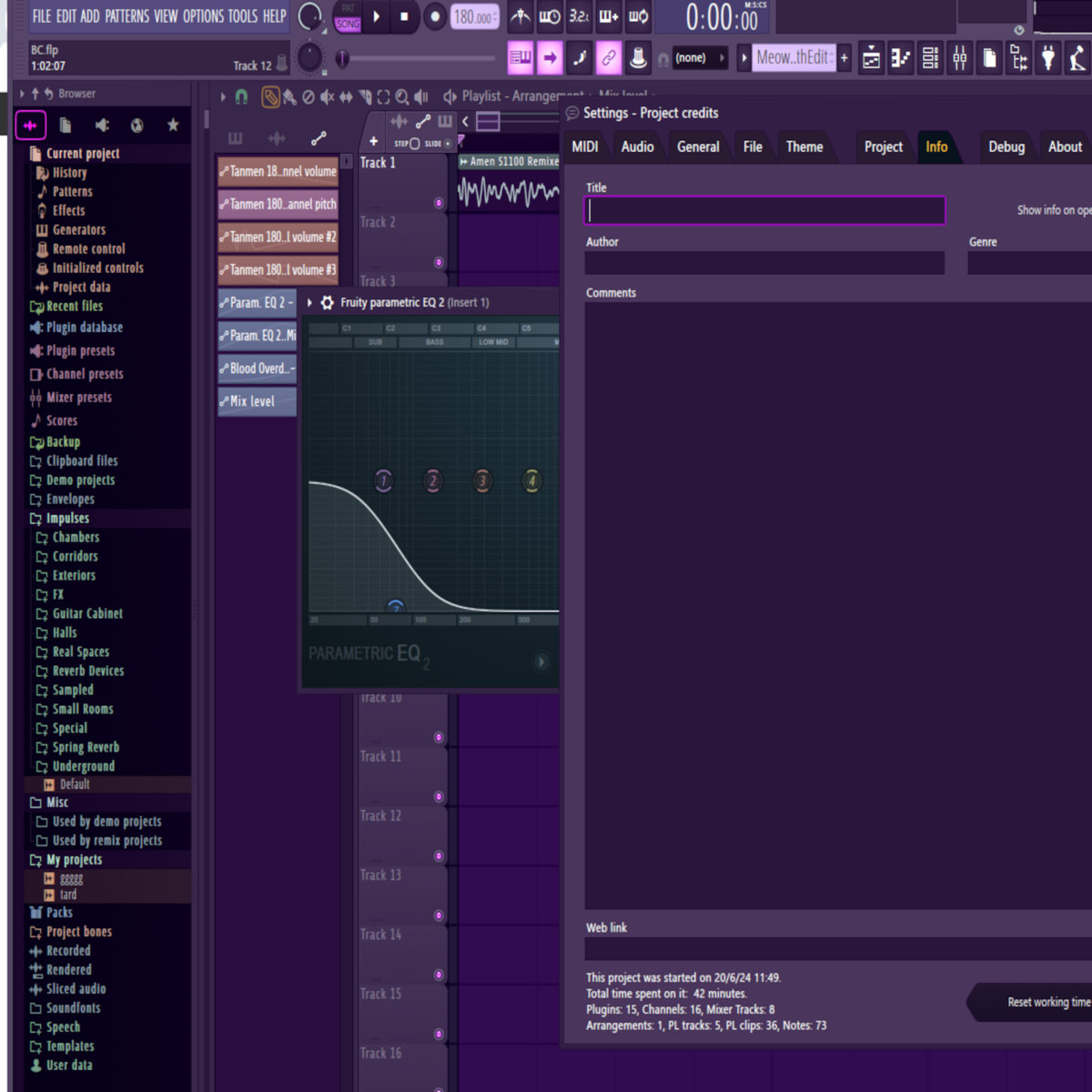1092x1092 pixels.
Task: Select the Tanmen 180..annel pitch automation clip
Action: [278, 204]
